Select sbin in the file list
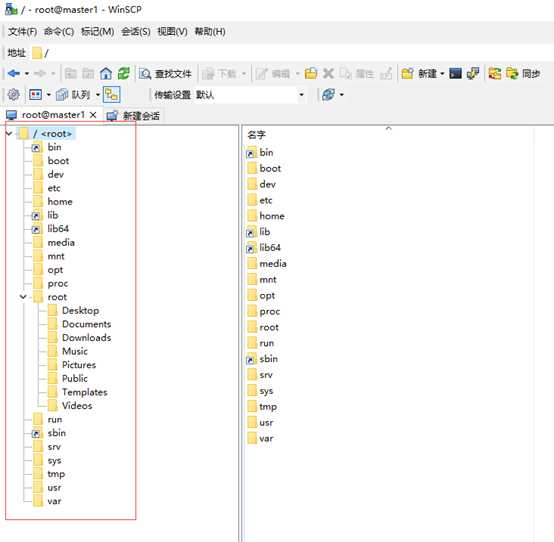Screen dimensions: 554x542 coord(269,359)
